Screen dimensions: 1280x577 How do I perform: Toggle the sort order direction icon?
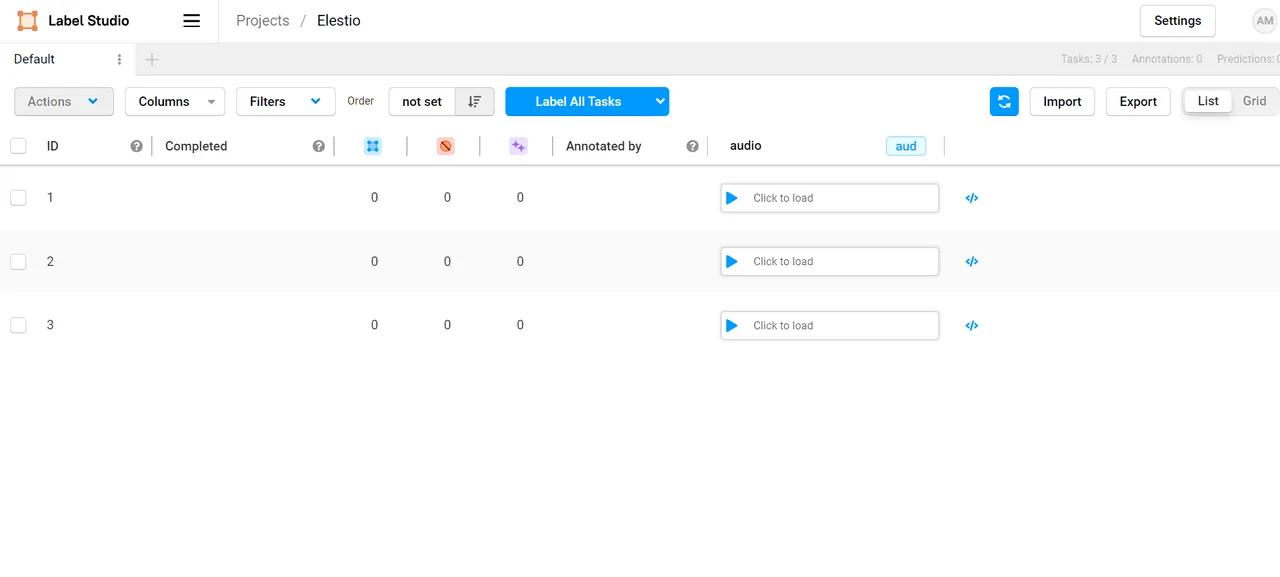coord(475,101)
